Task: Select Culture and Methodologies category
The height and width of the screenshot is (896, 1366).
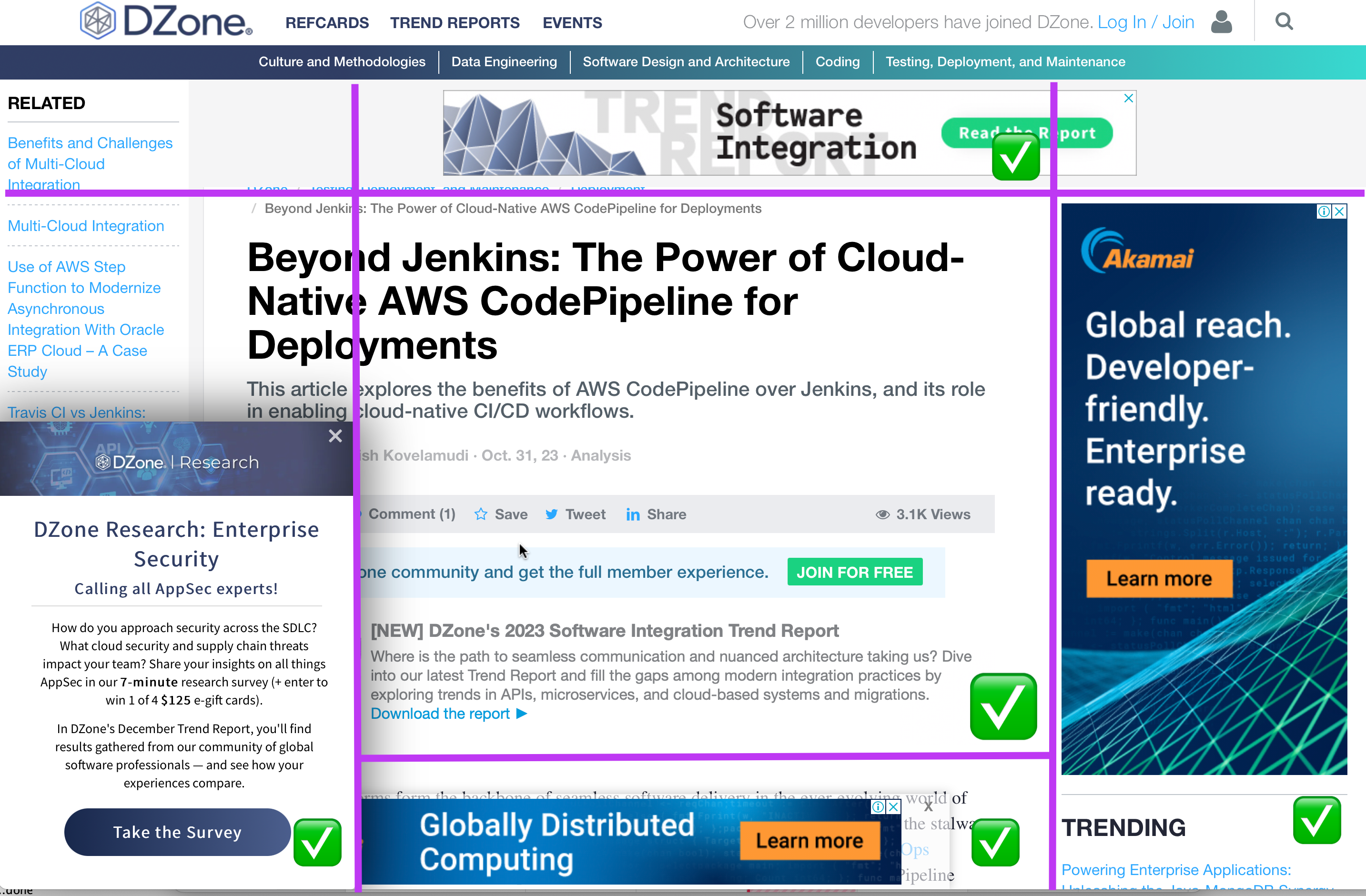Action: click(342, 62)
